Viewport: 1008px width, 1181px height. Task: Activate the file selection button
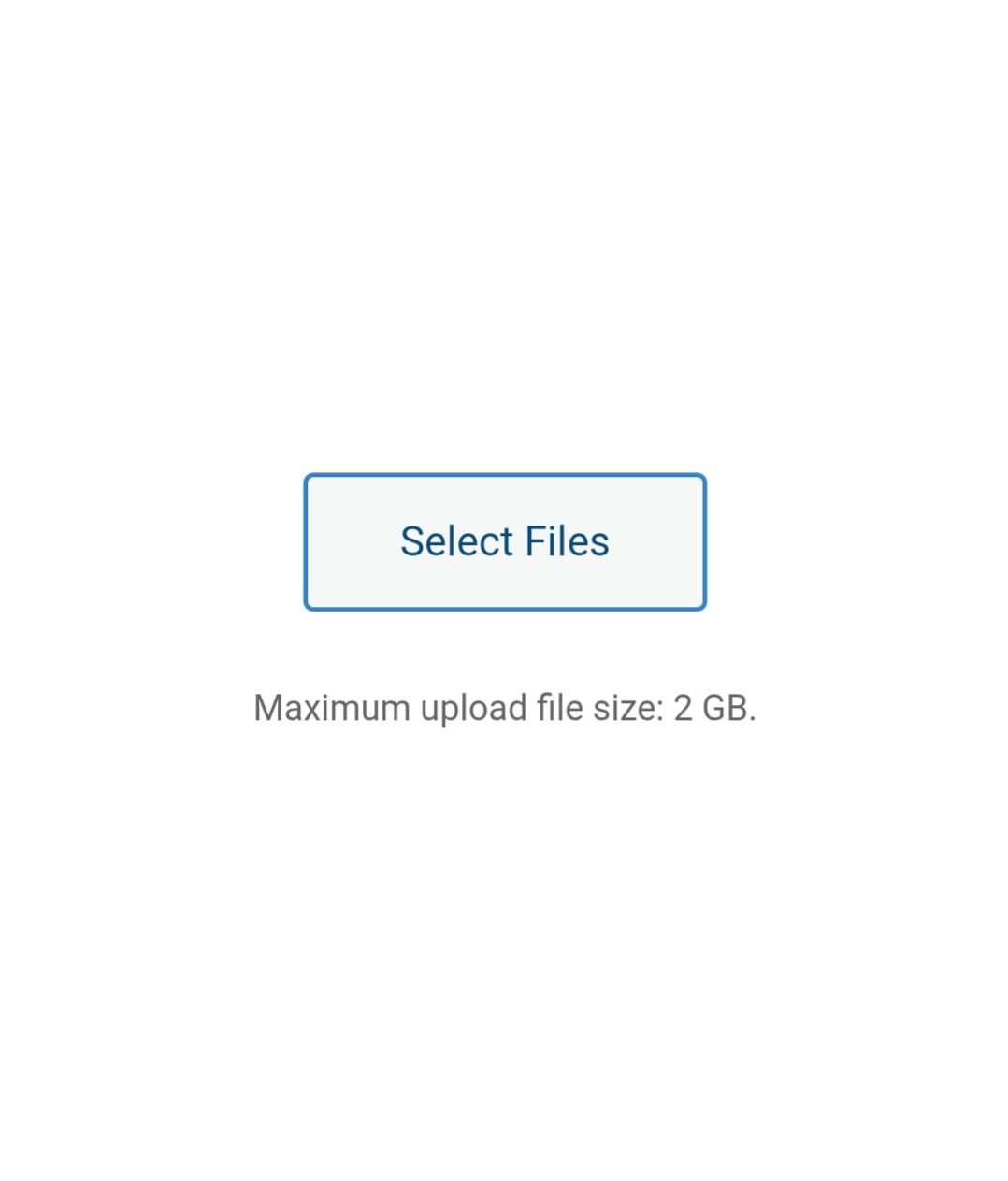(x=505, y=542)
